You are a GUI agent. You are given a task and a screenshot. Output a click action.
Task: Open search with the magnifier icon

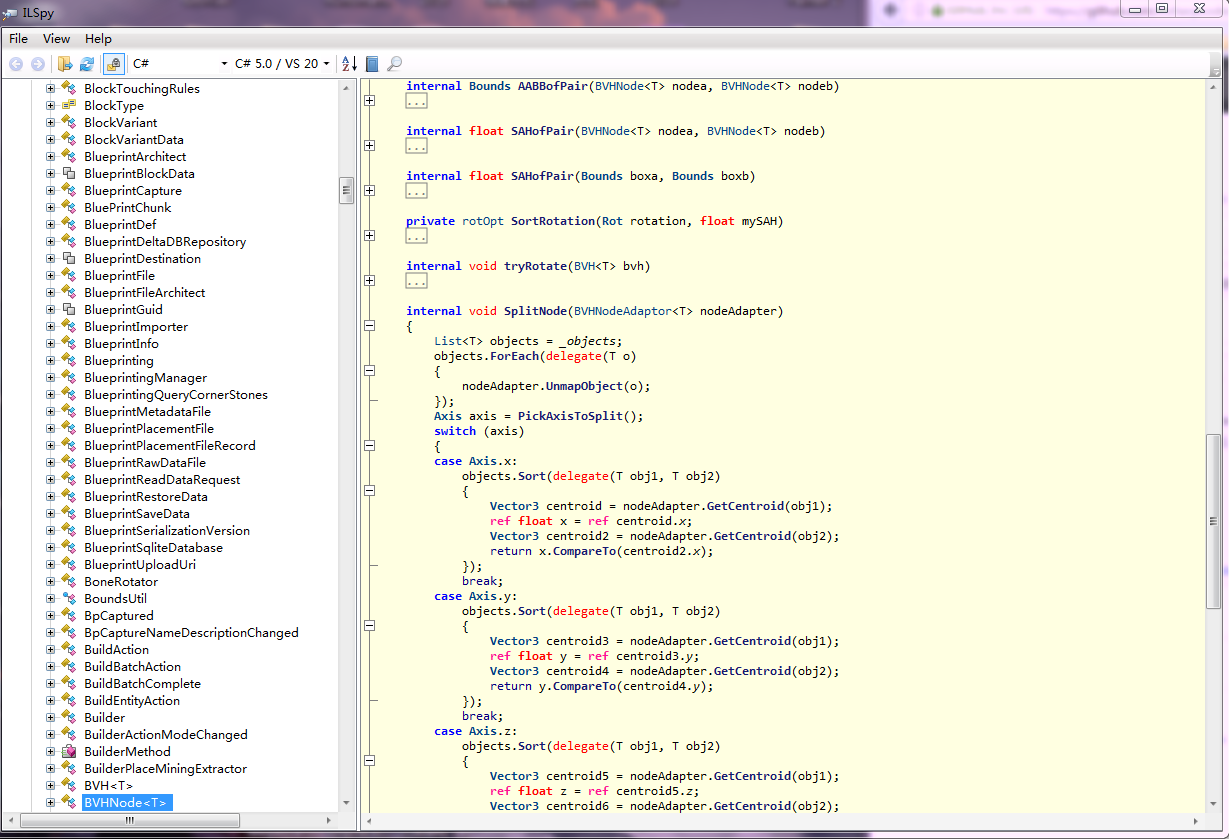(395, 64)
